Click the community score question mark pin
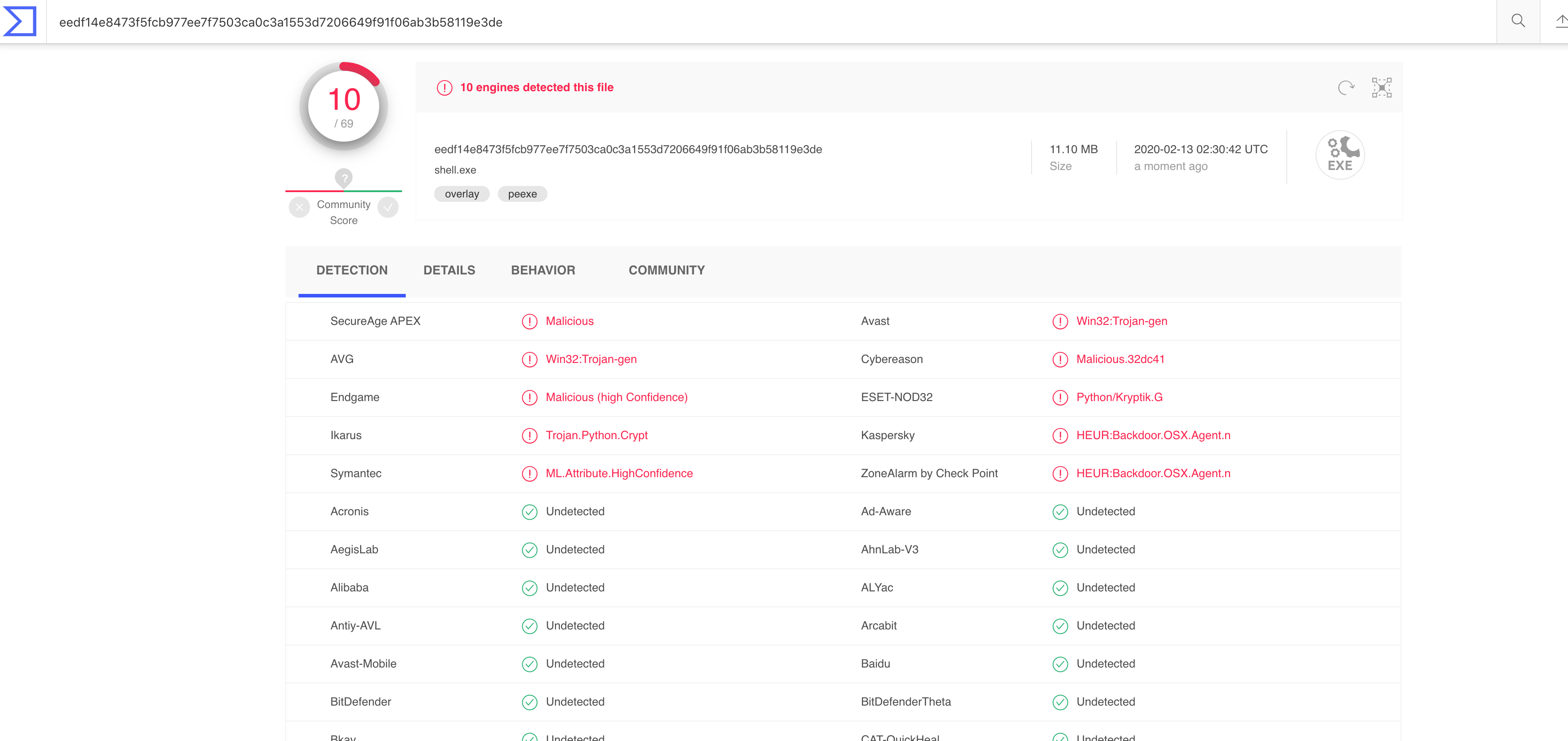The width and height of the screenshot is (1568, 741). [x=344, y=178]
